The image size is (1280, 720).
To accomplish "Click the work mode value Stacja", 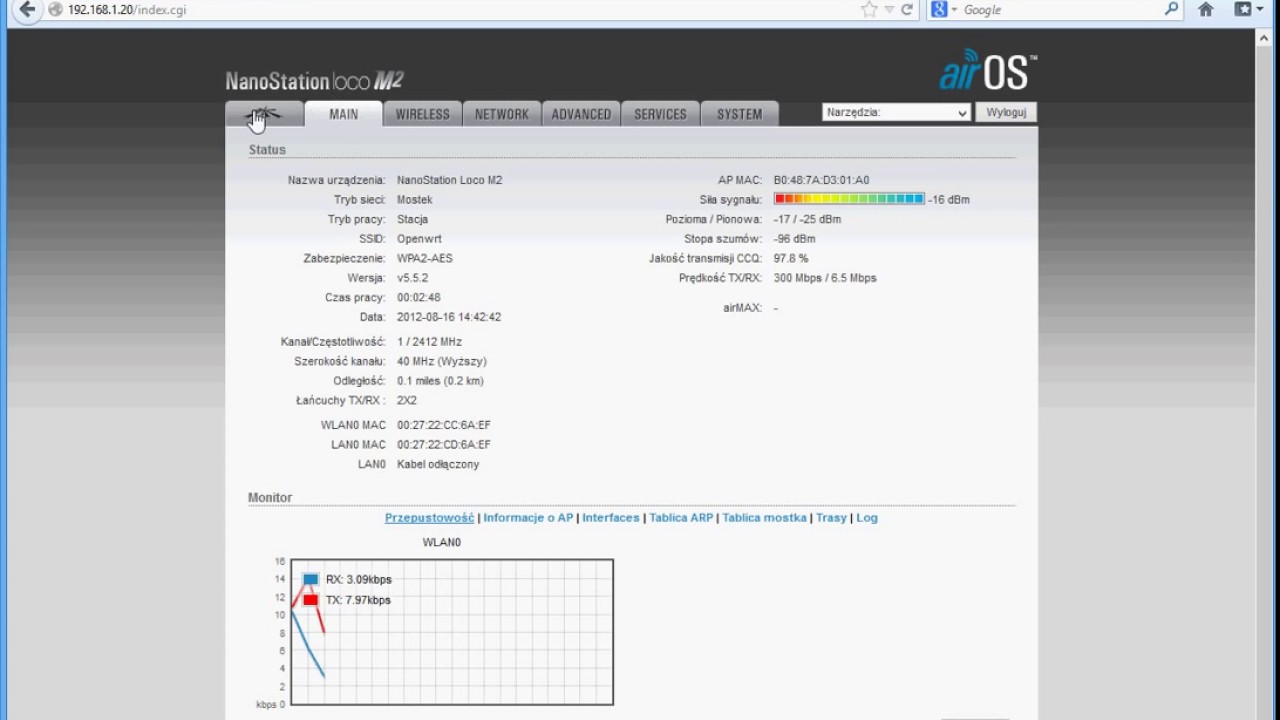I will pyautogui.click(x=412, y=219).
